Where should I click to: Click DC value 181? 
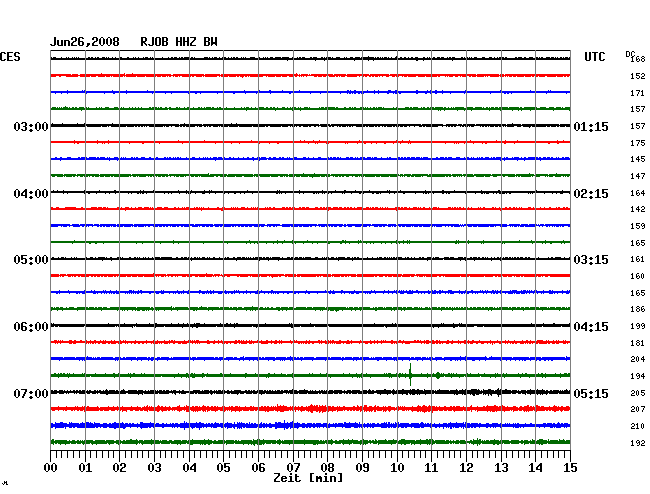click(638, 343)
